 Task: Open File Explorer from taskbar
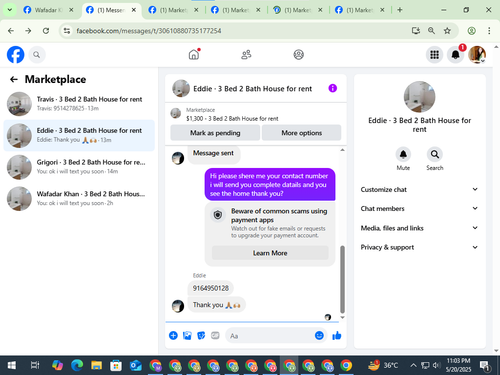[x=96, y=365]
